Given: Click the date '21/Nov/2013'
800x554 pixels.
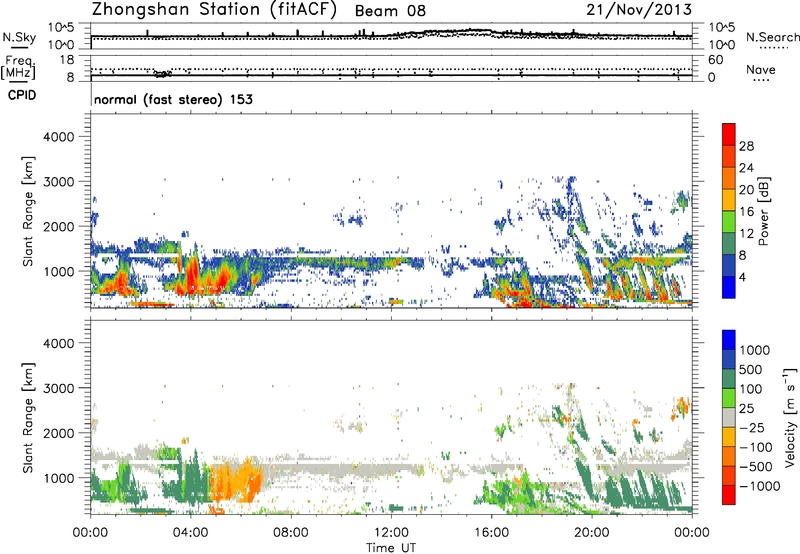Looking at the screenshot, I should click(639, 9).
